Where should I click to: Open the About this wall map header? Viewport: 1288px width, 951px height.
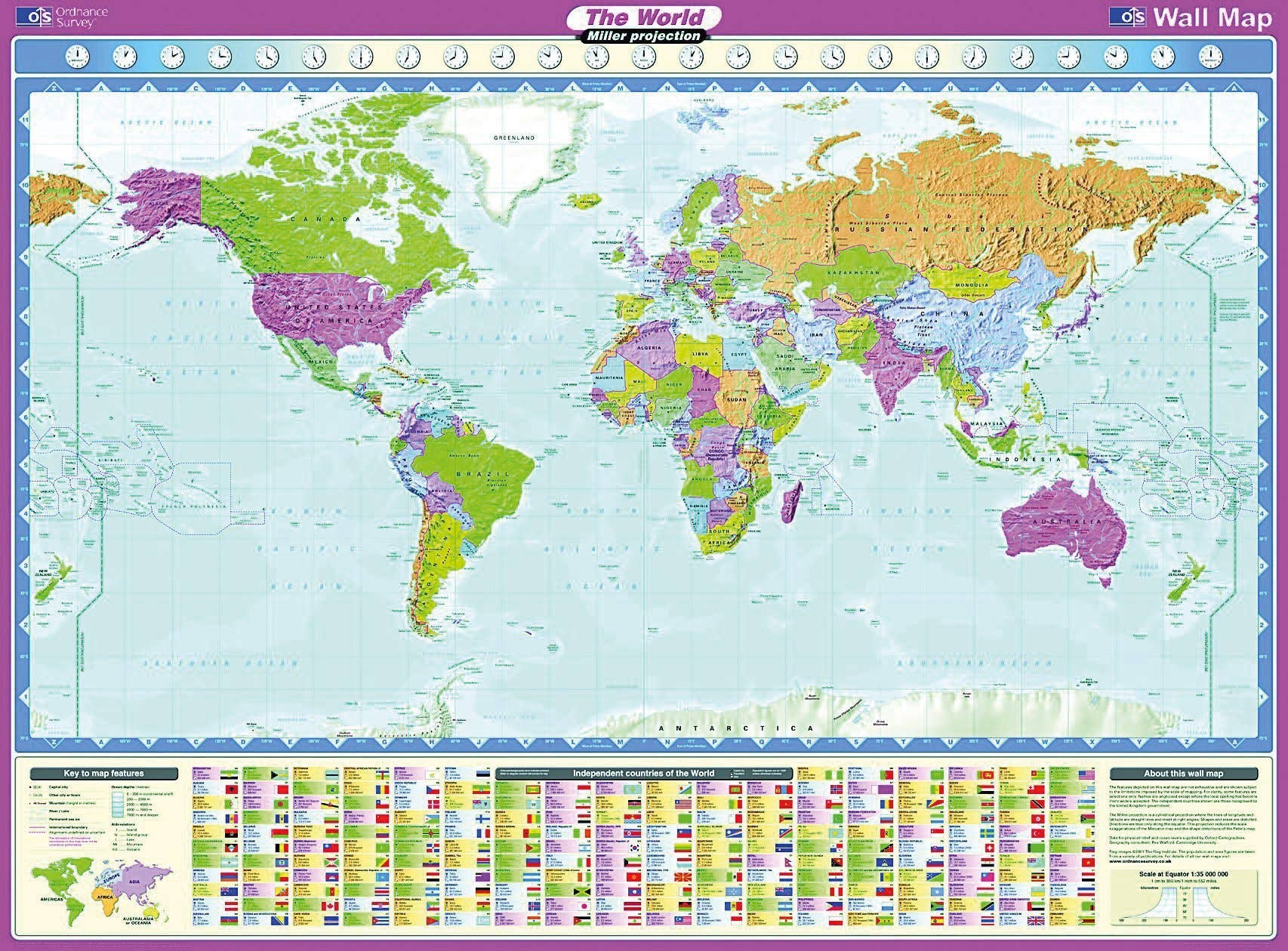click(x=1183, y=774)
